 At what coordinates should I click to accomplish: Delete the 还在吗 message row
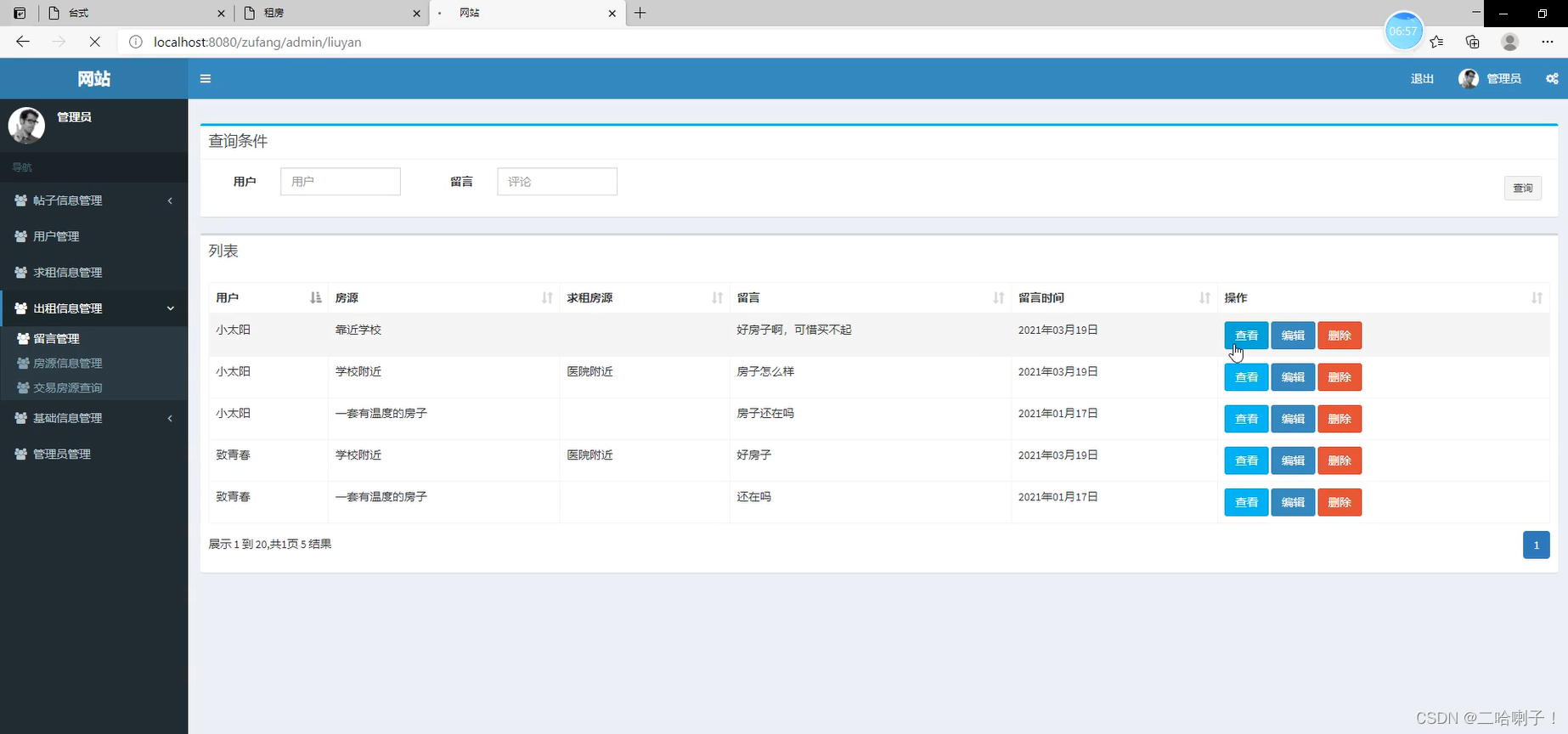1340,502
